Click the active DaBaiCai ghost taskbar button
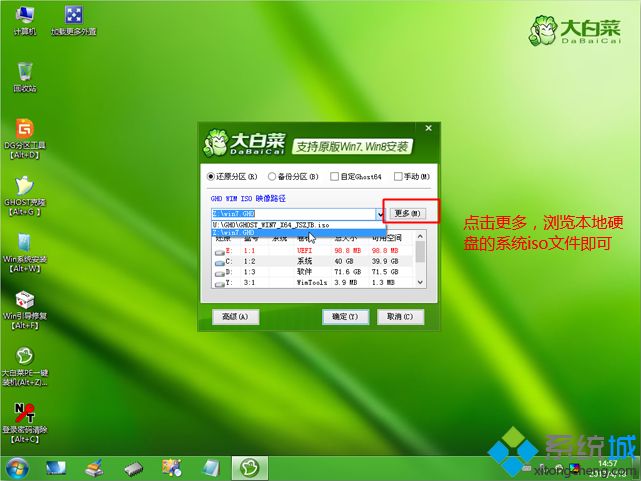Viewport: 641px width, 481px height. coord(250,468)
